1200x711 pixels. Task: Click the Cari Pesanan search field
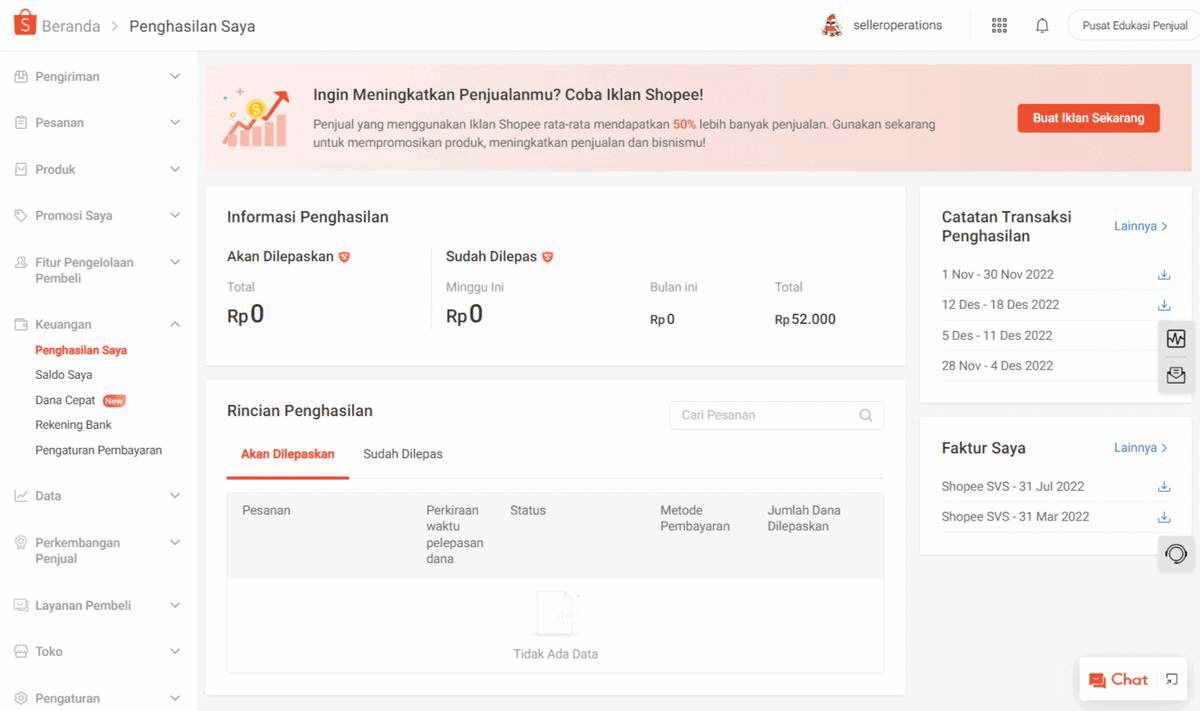765,415
